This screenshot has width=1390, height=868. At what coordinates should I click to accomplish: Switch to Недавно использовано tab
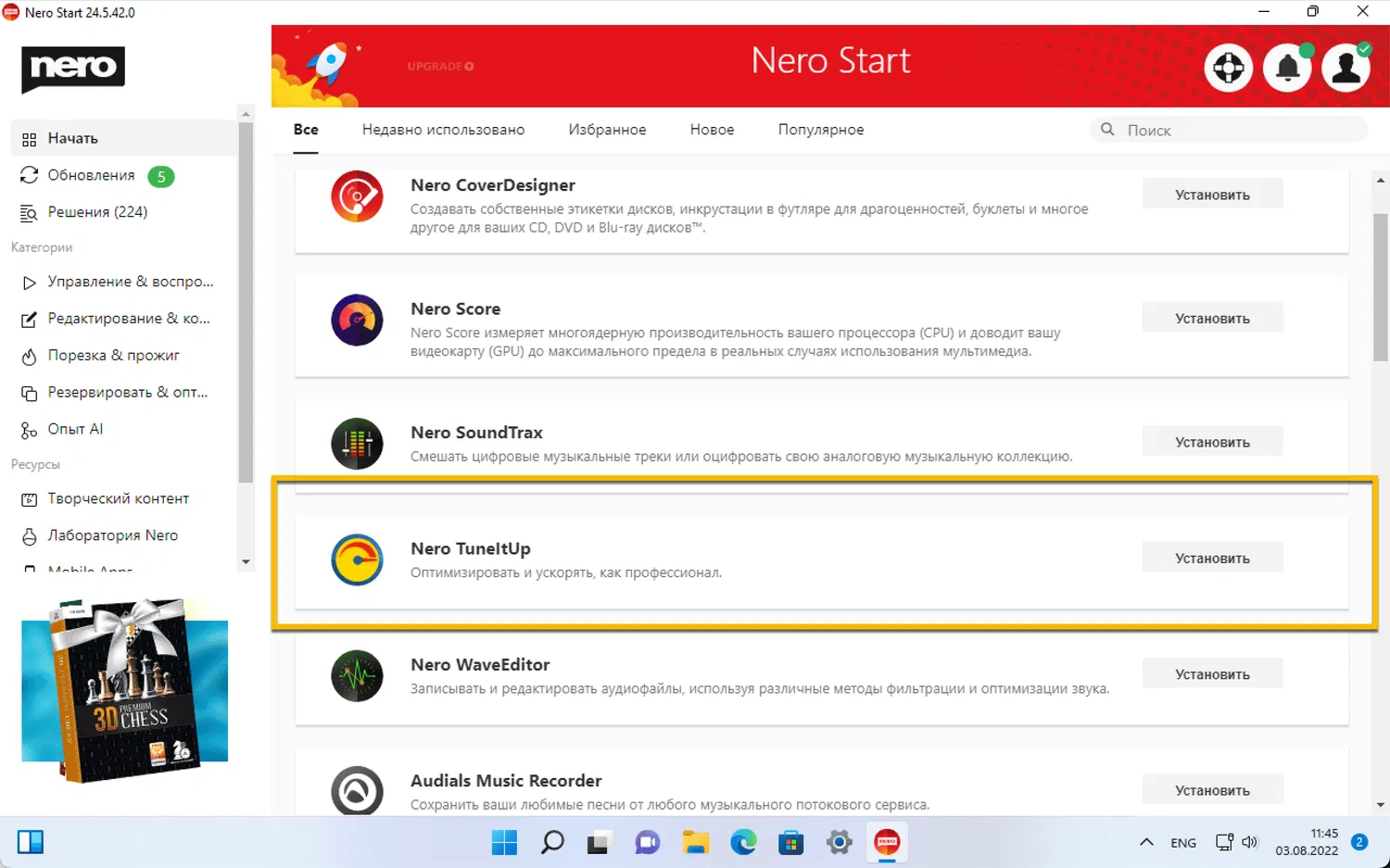[x=443, y=130]
